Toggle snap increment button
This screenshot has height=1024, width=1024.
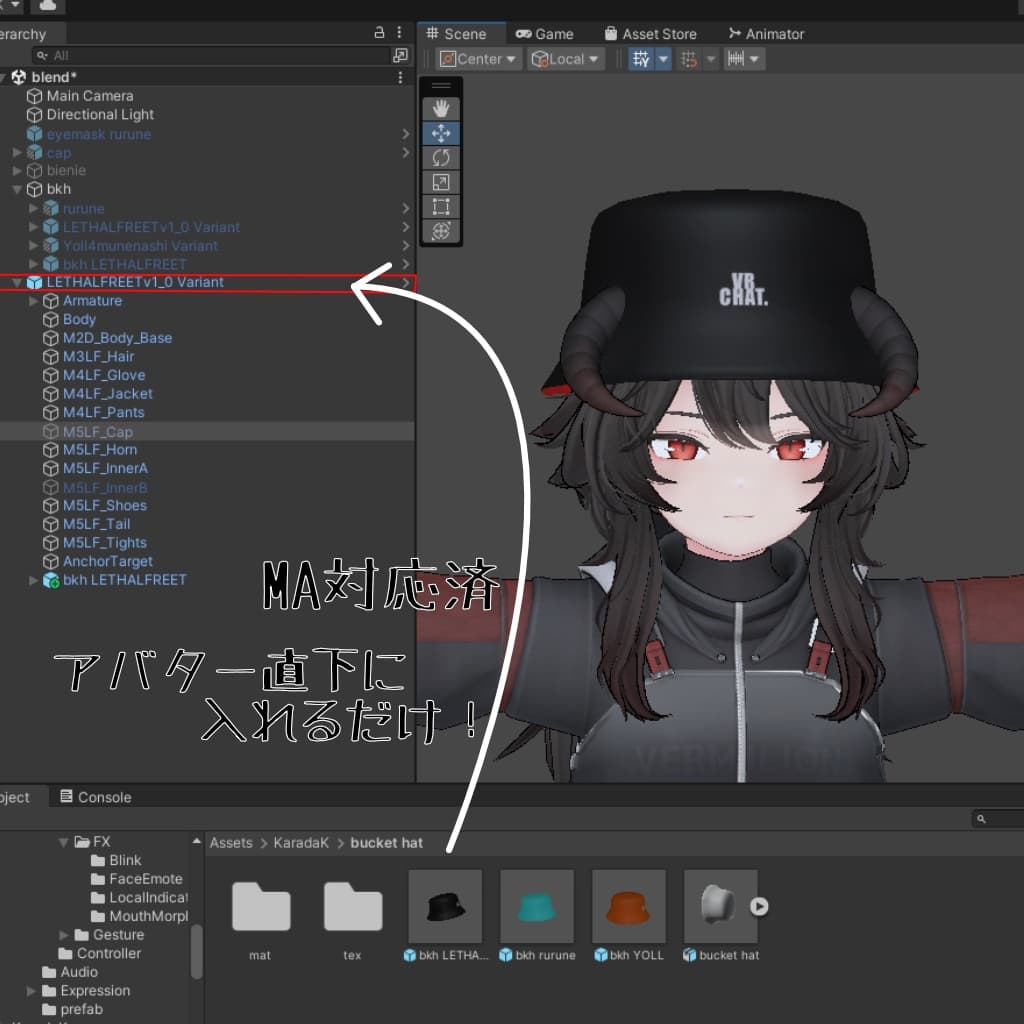click(688, 59)
